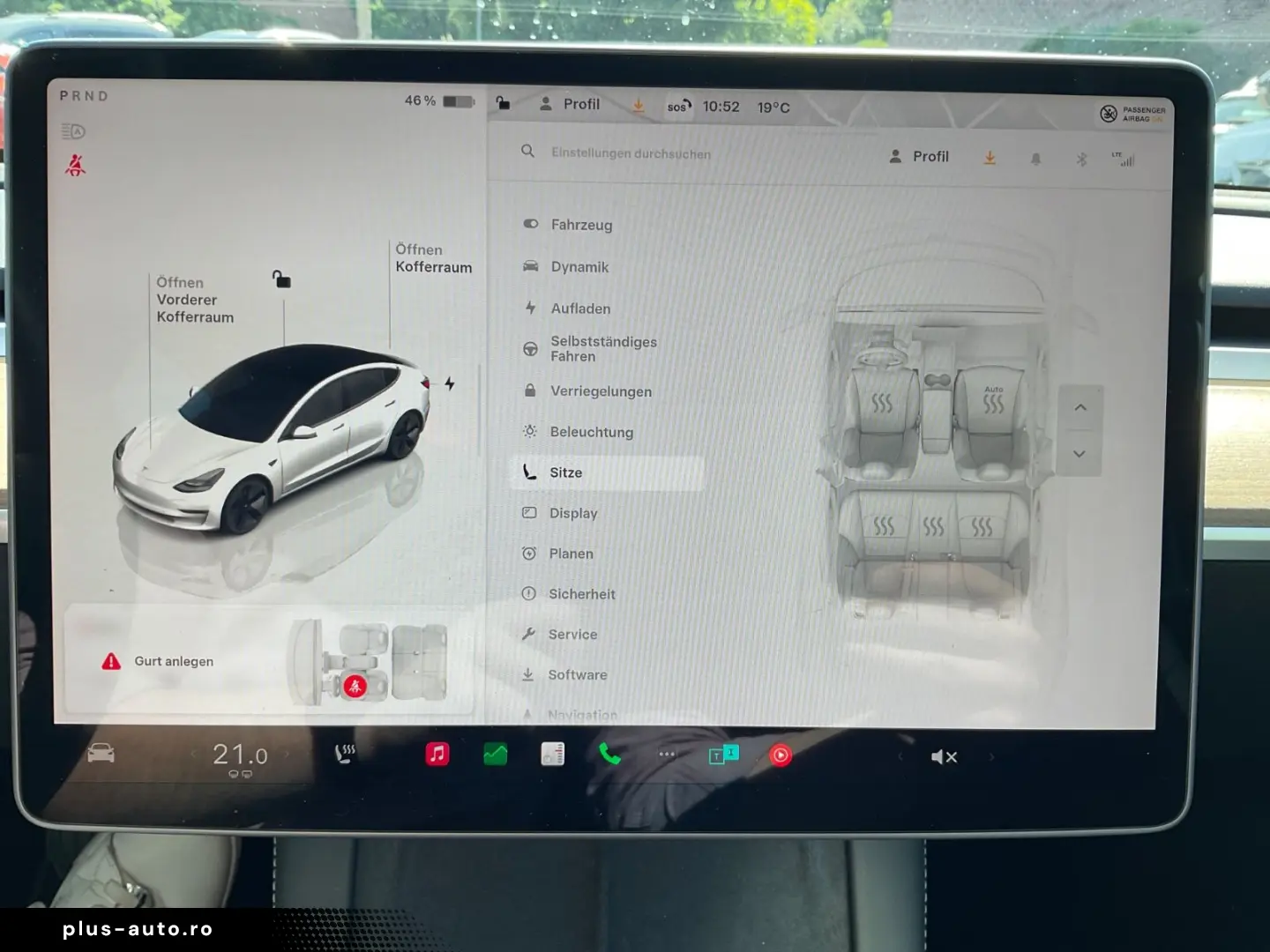Tap the 19°C outside temperature

tap(773, 108)
